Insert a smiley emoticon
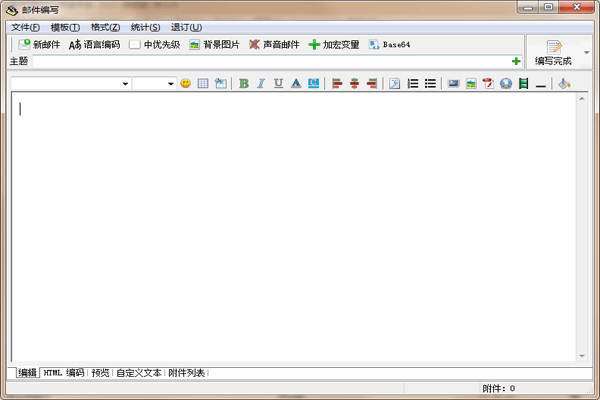Image resolution: width=600 pixels, height=400 pixels. (185, 84)
